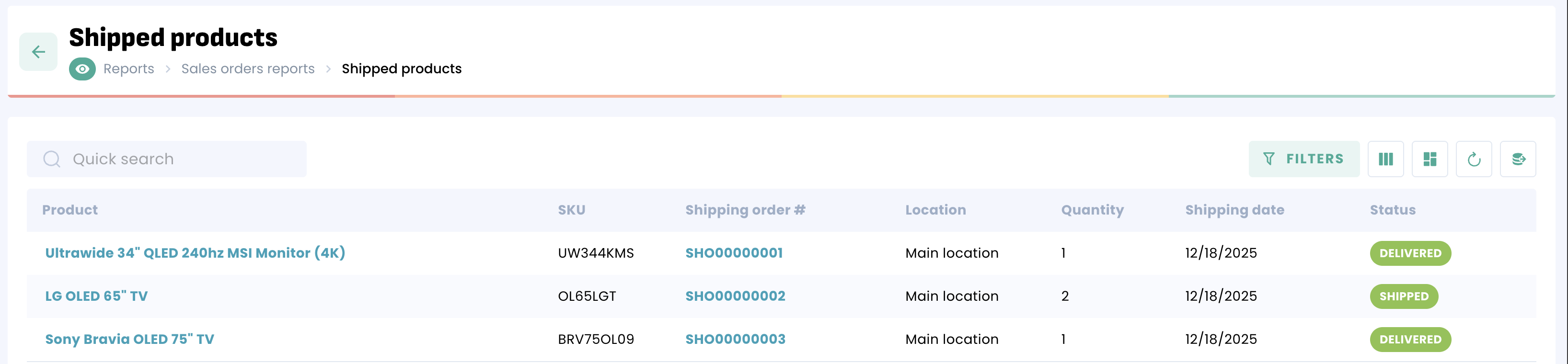The image size is (1568, 364).
Task: Click the back arrow button
Action: tap(38, 52)
